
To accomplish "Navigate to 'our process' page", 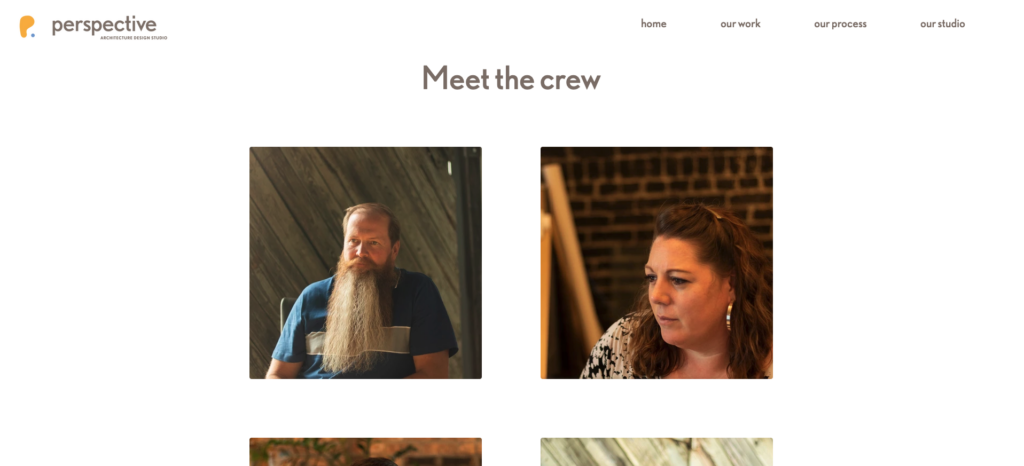I will tap(840, 23).
